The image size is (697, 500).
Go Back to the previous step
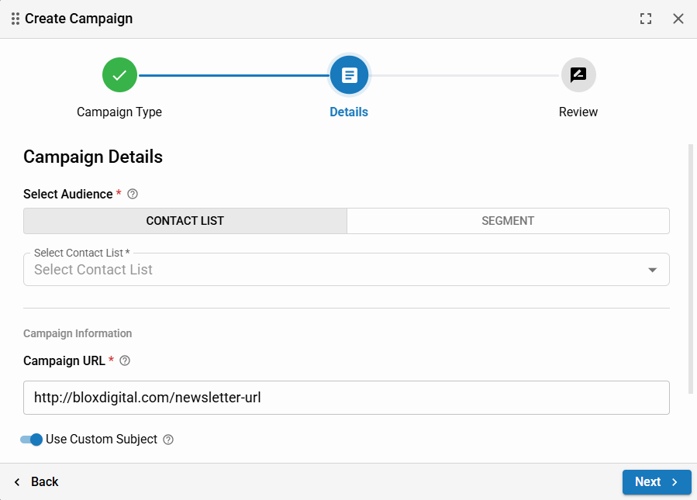coord(36,482)
